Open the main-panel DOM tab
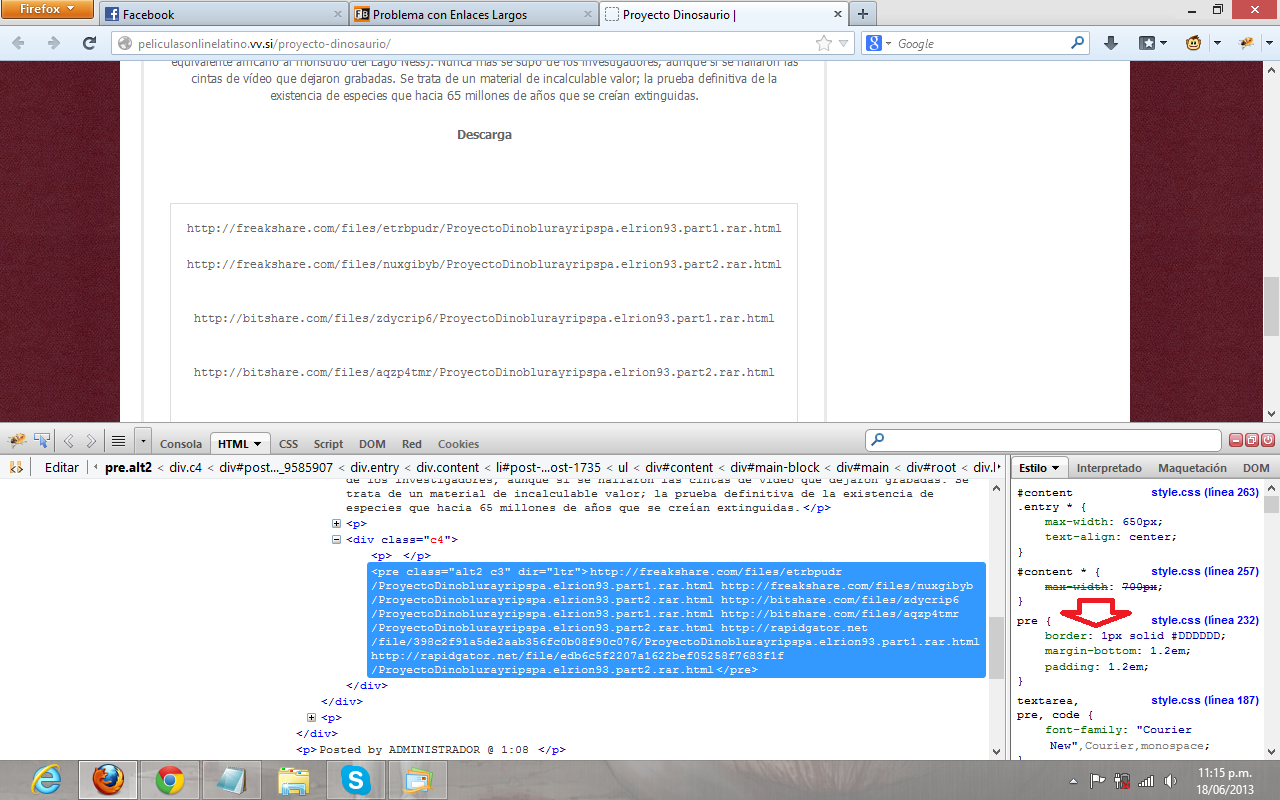Screen dimensions: 1280x800 tap(372, 444)
